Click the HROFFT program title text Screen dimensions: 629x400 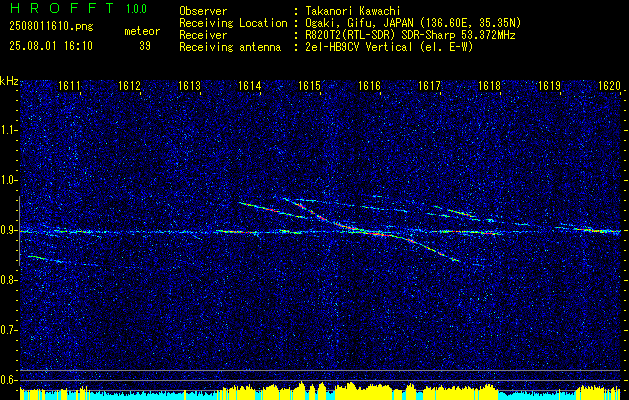(x=61, y=8)
